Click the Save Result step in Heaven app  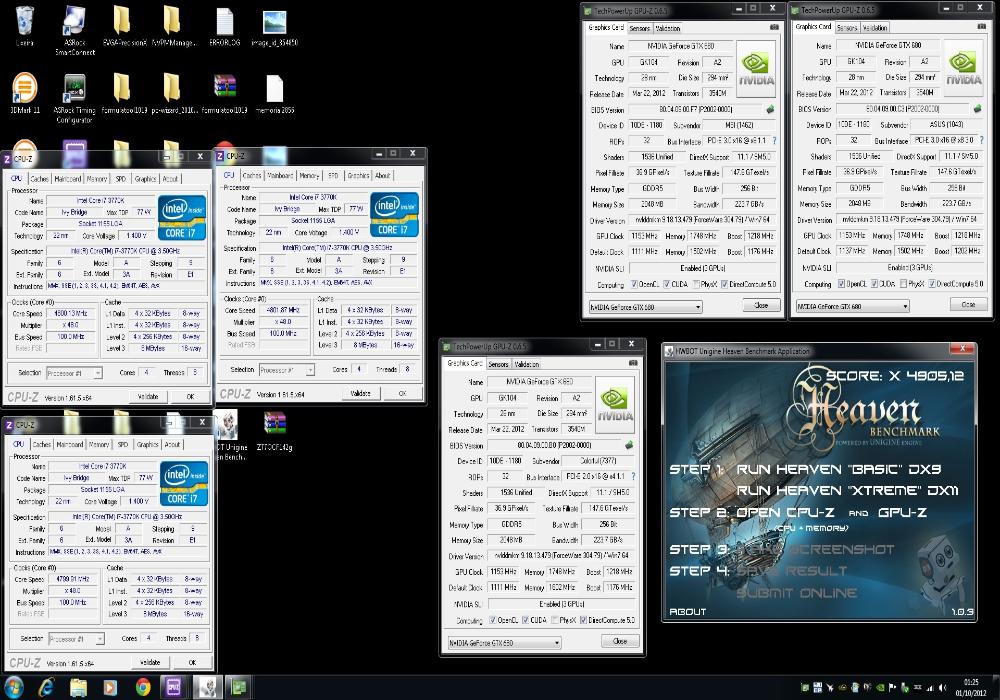(x=792, y=571)
